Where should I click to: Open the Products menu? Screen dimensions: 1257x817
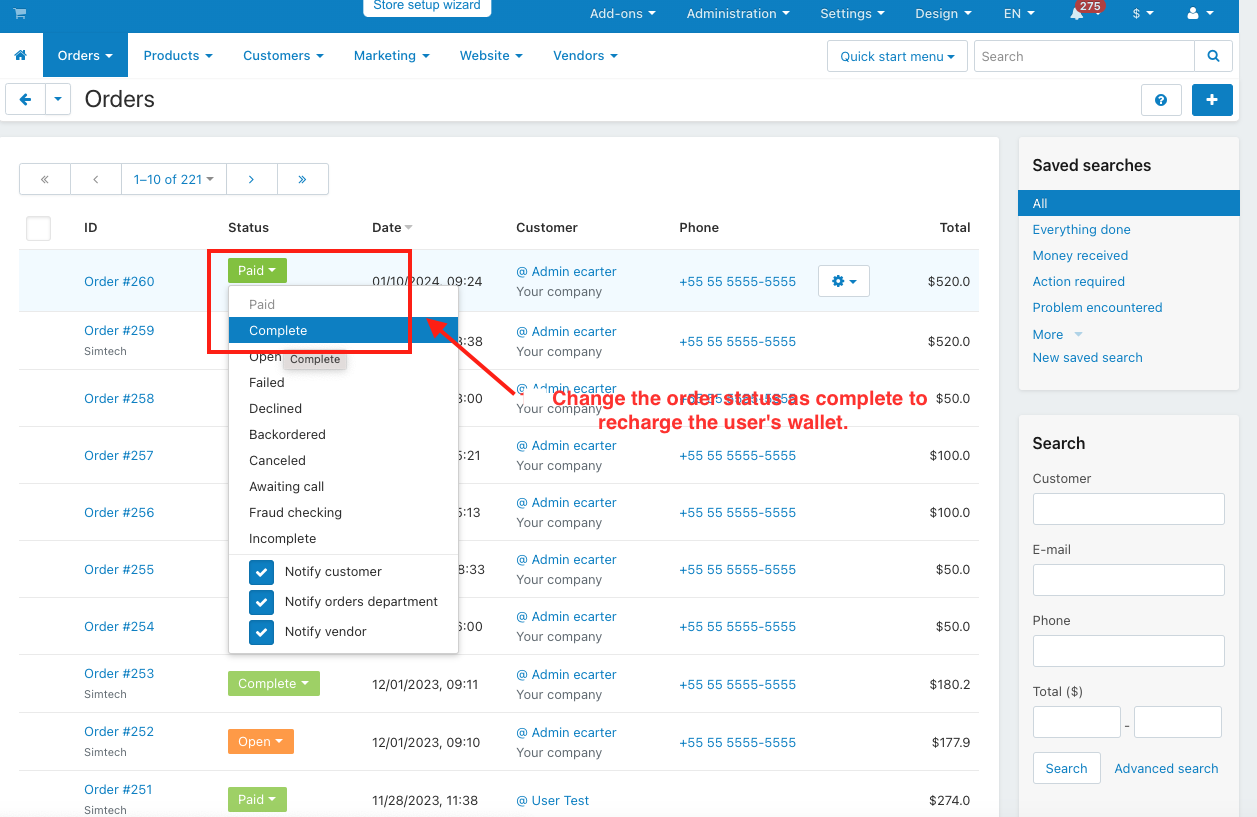177,56
